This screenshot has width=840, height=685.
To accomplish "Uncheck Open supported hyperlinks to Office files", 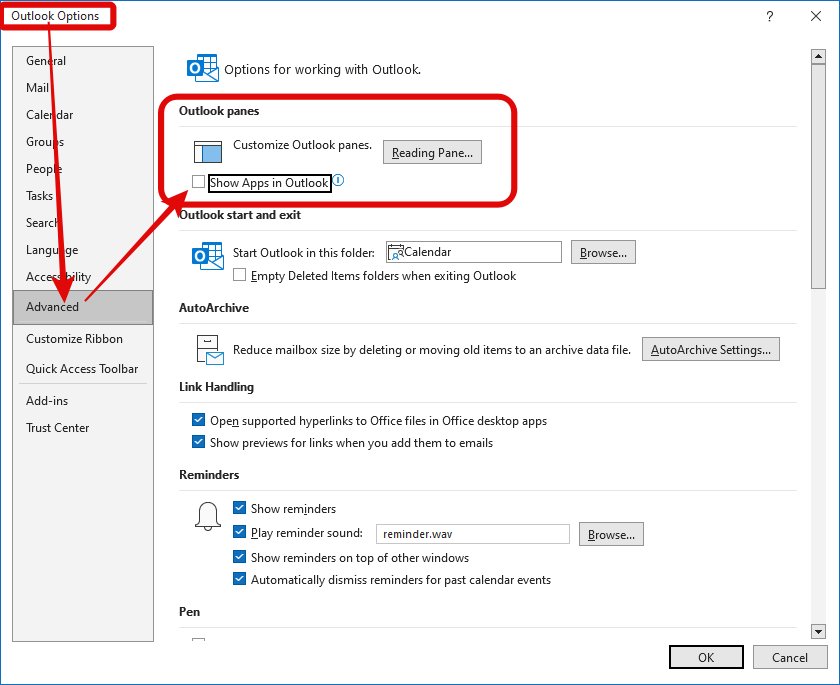I will (198, 419).
